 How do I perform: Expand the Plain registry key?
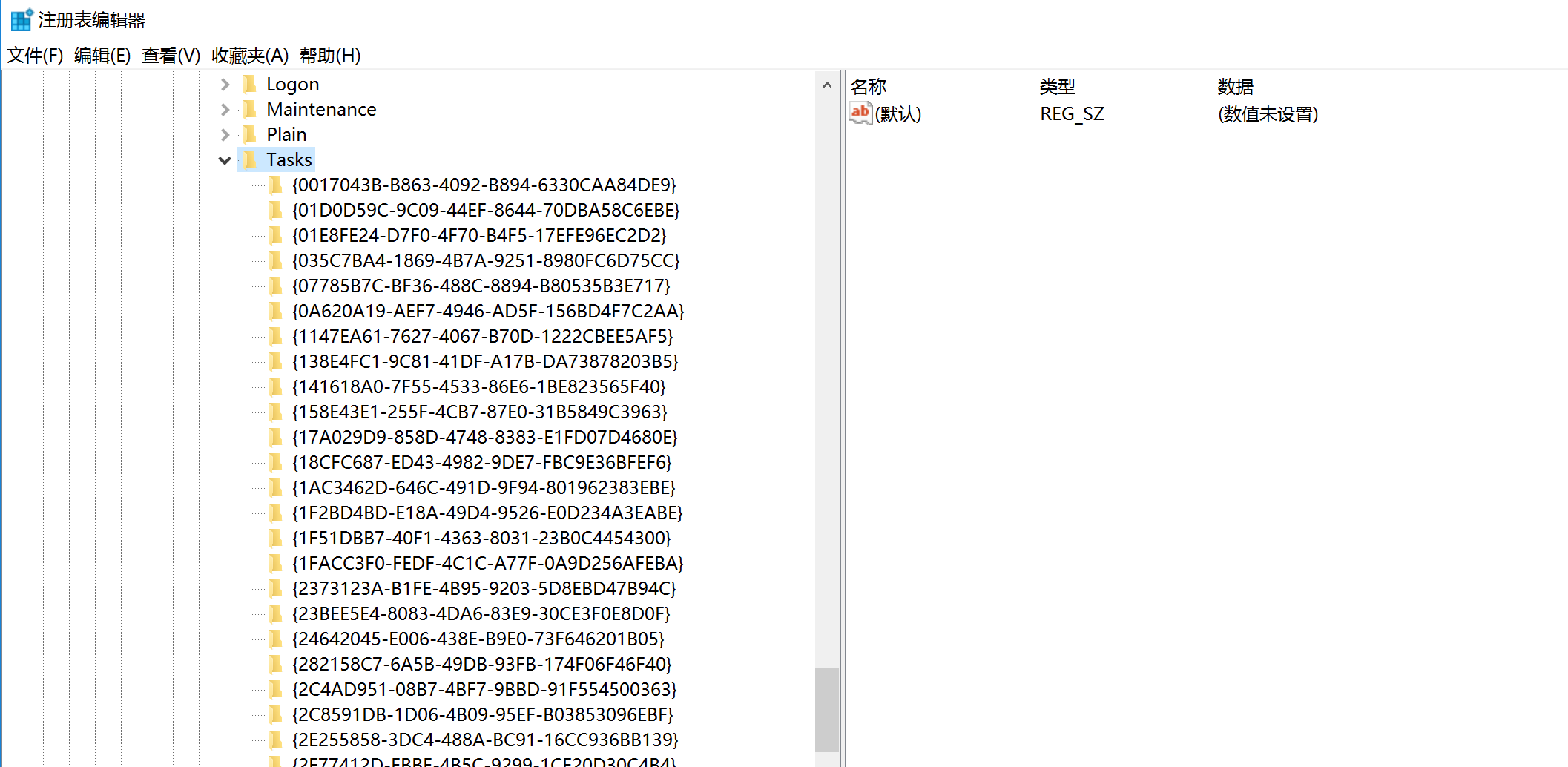[x=225, y=135]
